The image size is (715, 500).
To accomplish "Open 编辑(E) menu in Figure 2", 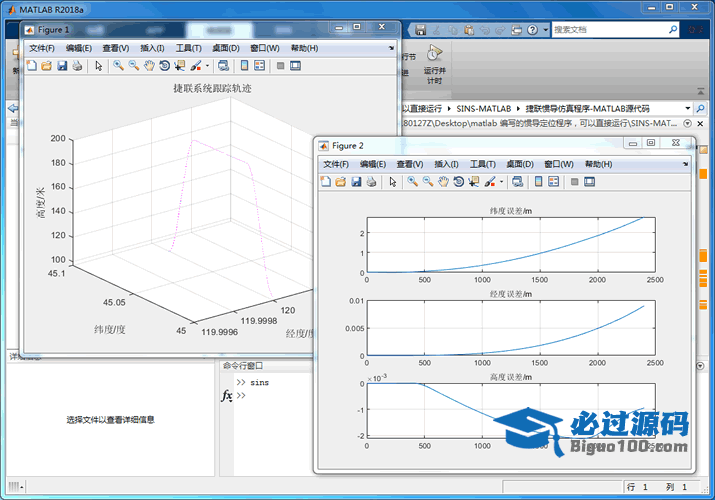I will click(373, 164).
